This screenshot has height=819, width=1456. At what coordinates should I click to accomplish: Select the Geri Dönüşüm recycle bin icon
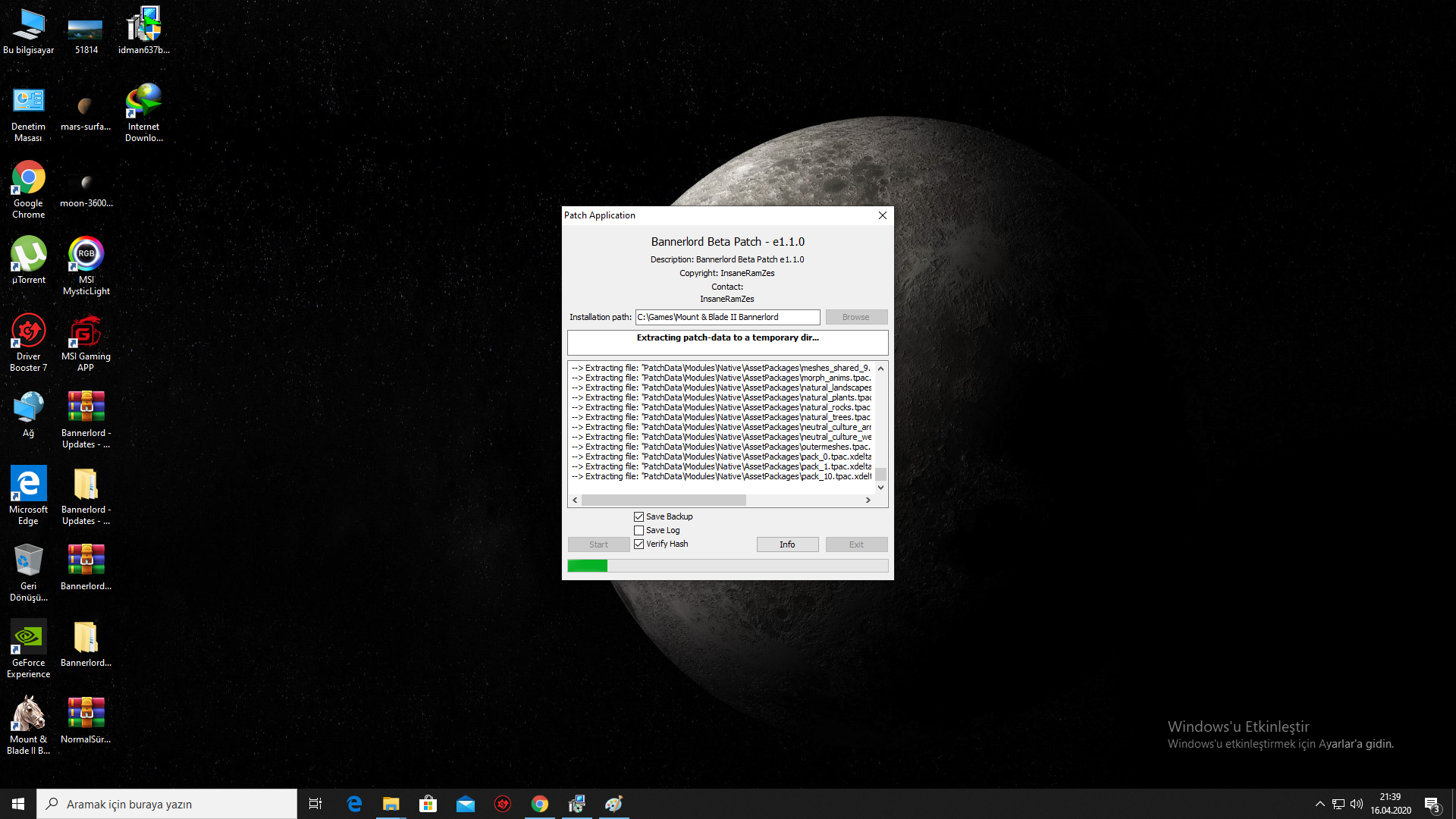tap(29, 573)
